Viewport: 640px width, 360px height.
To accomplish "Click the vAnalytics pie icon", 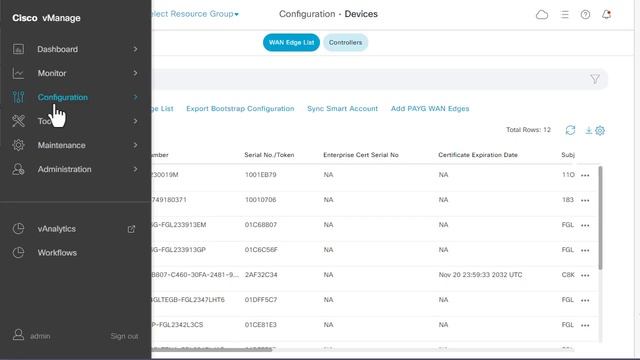I will click(18, 229).
